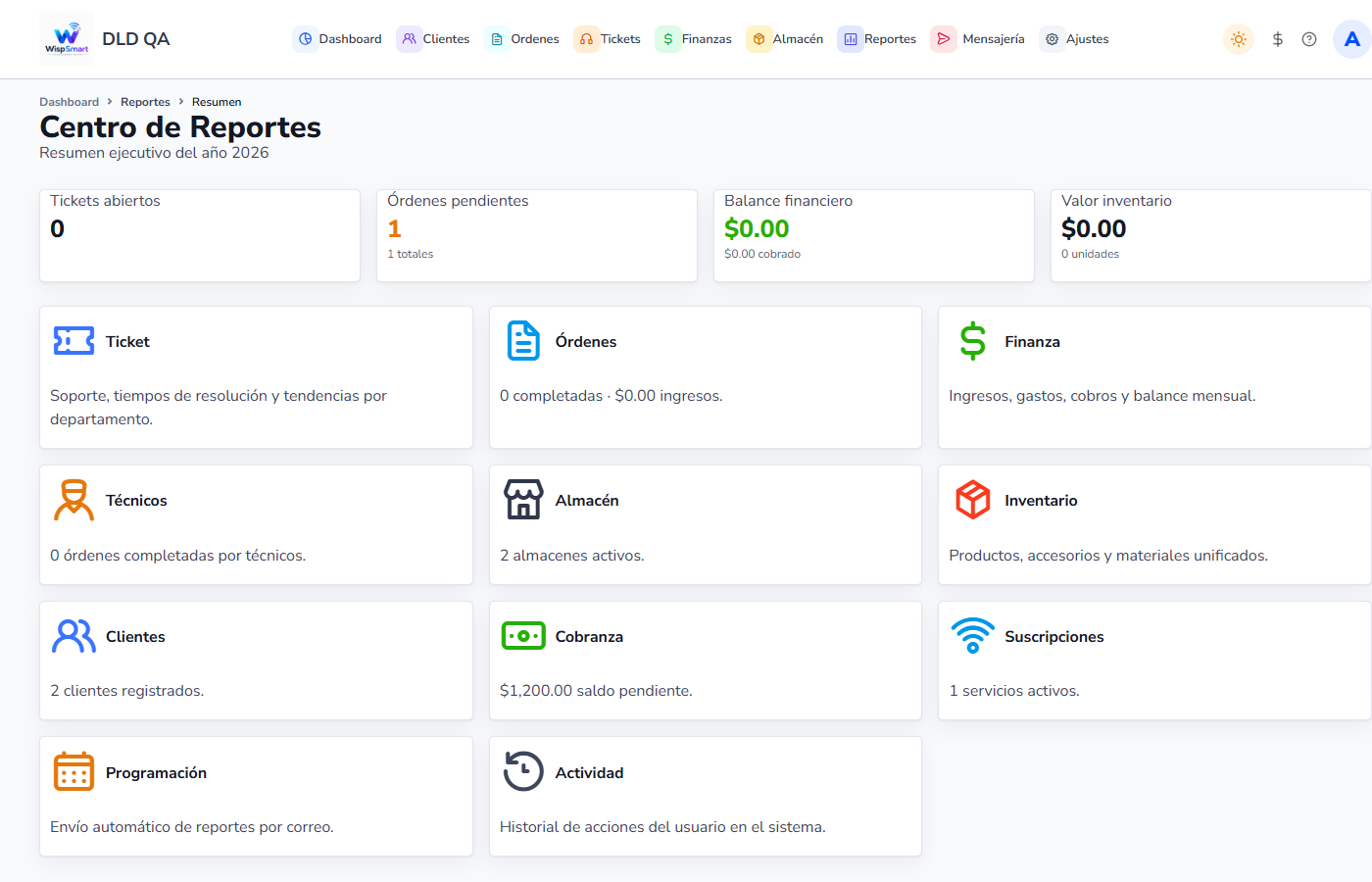Click the Dashboard breadcrumb link
The width and height of the screenshot is (1372, 882).
coord(69,102)
